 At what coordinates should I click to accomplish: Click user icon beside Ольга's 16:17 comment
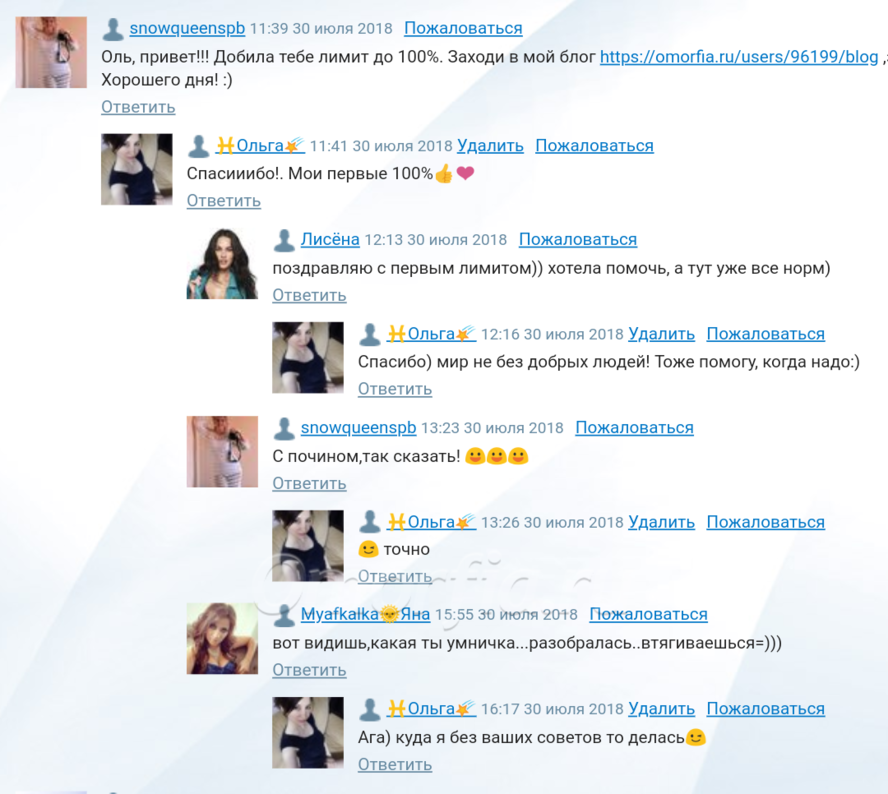click(x=370, y=710)
